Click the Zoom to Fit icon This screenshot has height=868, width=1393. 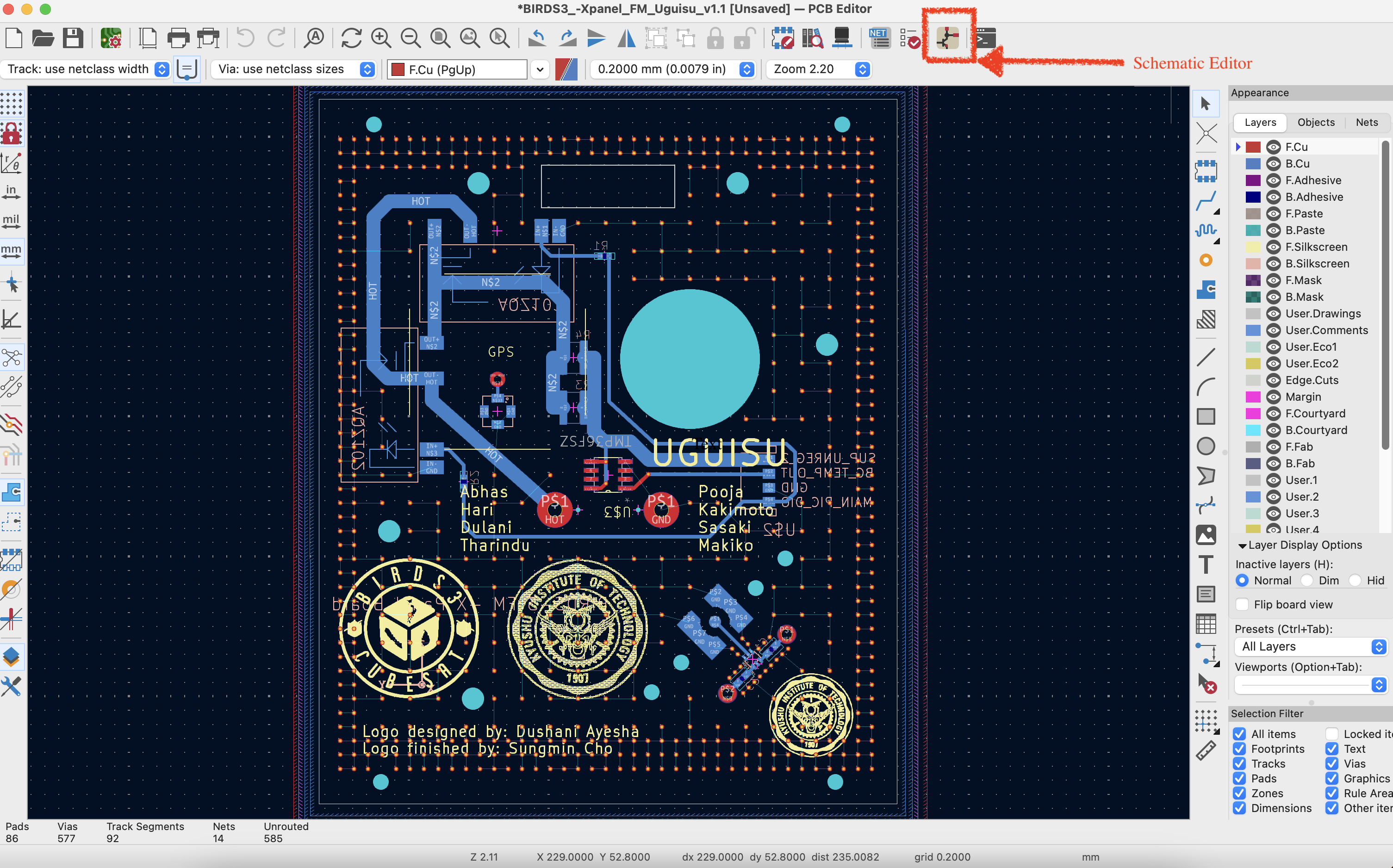pyautogui.click(x=441, y=38)
